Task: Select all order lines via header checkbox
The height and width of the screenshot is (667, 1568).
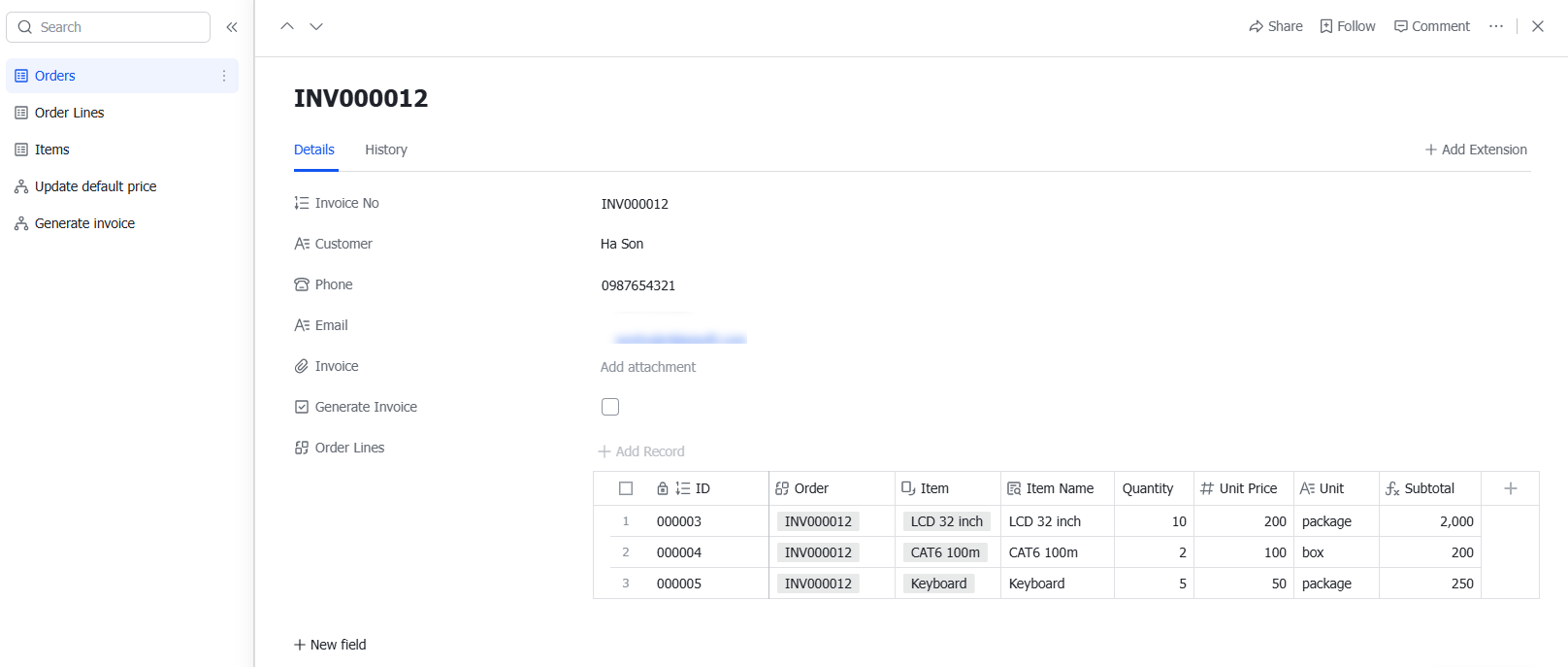Action: pos(626,488)
